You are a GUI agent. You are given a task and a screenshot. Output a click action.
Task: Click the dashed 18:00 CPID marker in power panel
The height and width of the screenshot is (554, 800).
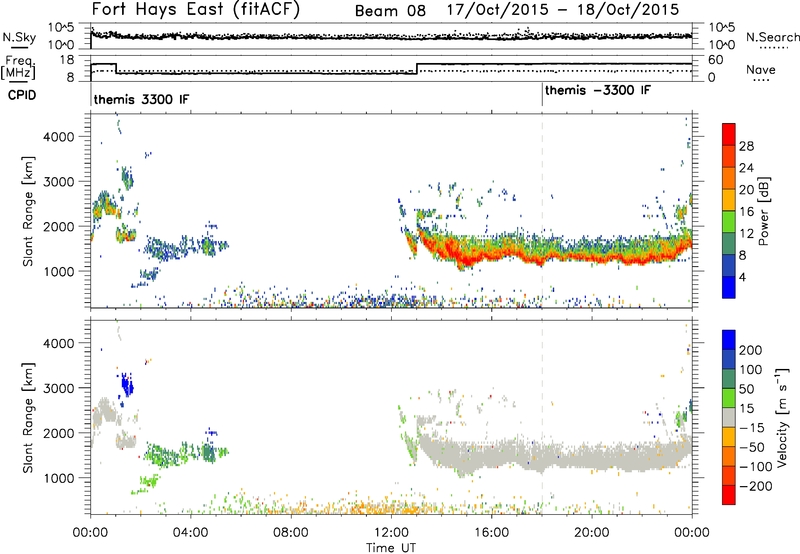(542, 211)
